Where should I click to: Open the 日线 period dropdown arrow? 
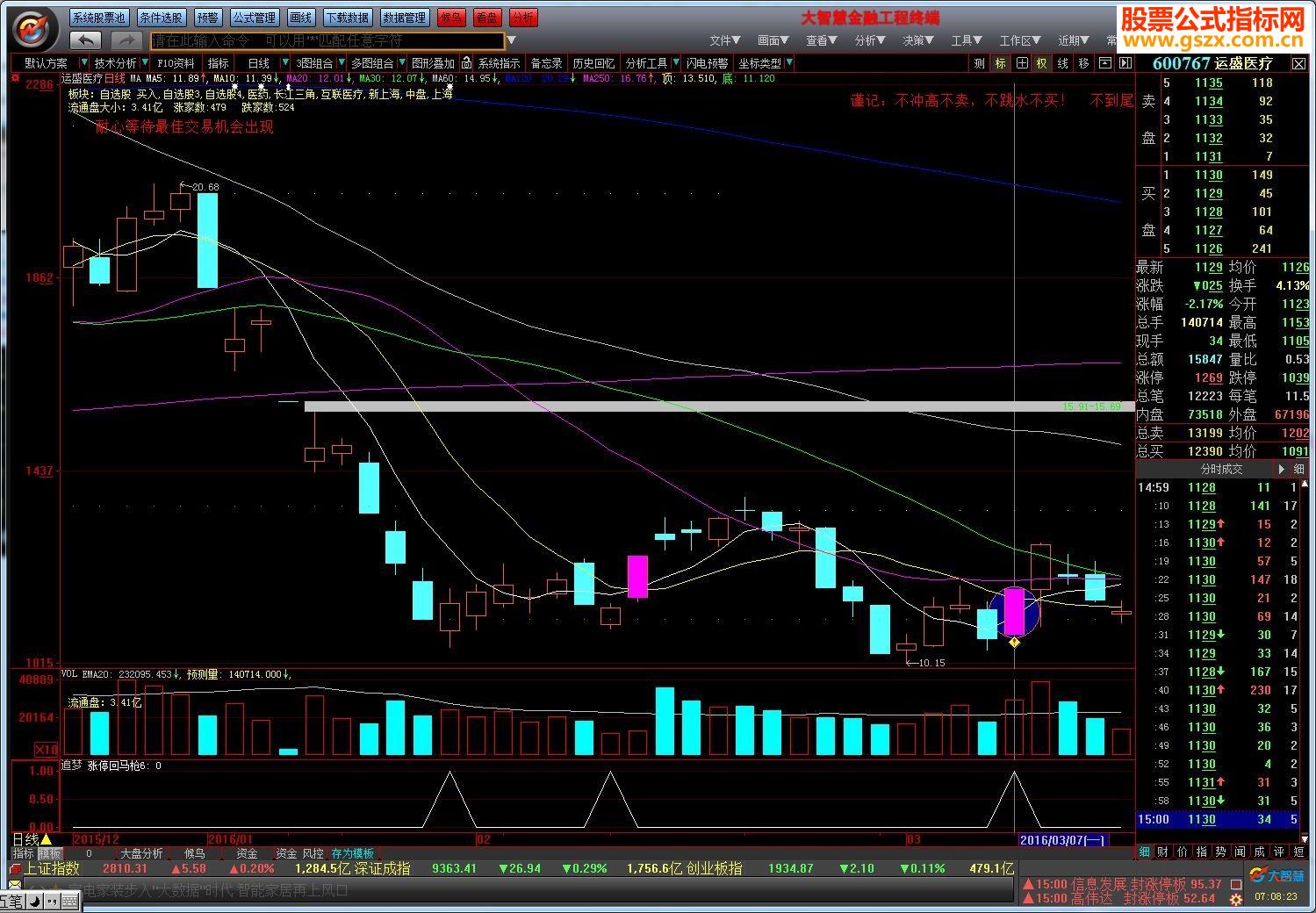coord(284,63)
